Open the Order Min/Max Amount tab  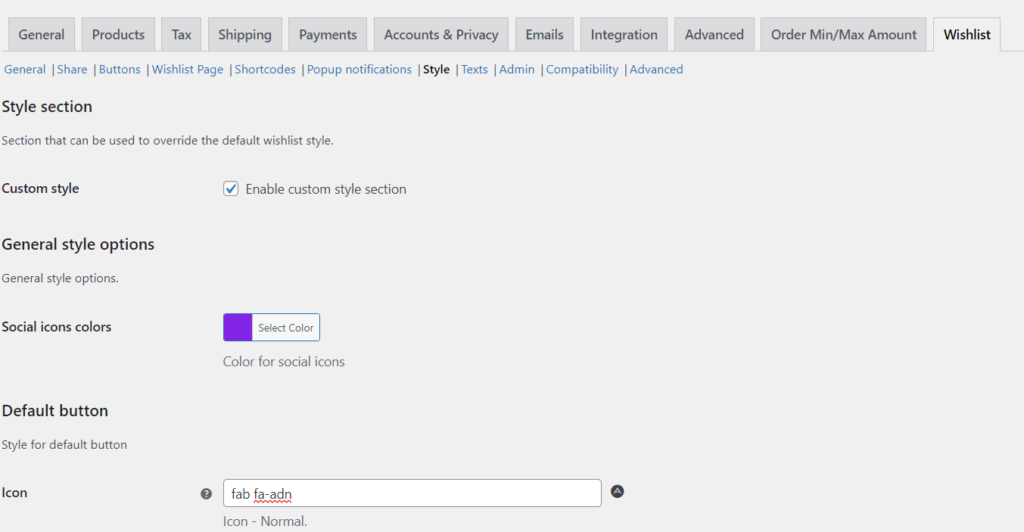[x=843, y=34]
